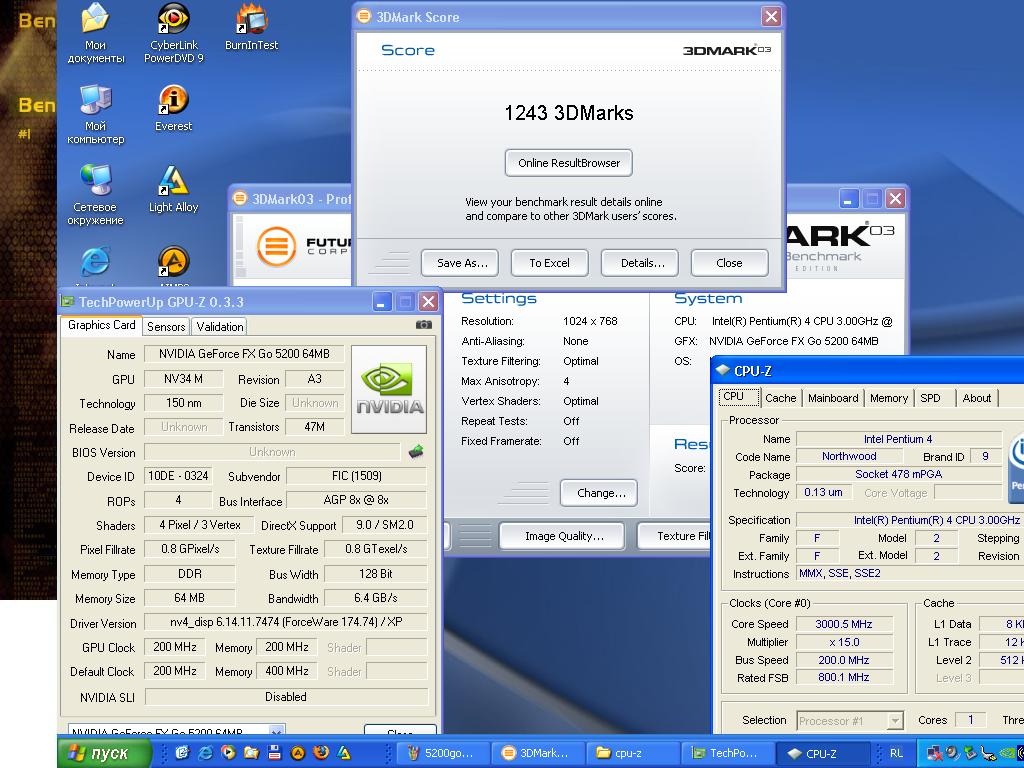Open the Memory tab in CPU-Z
This screenshot has height=768, width=1024.
(x=889, y=398)
